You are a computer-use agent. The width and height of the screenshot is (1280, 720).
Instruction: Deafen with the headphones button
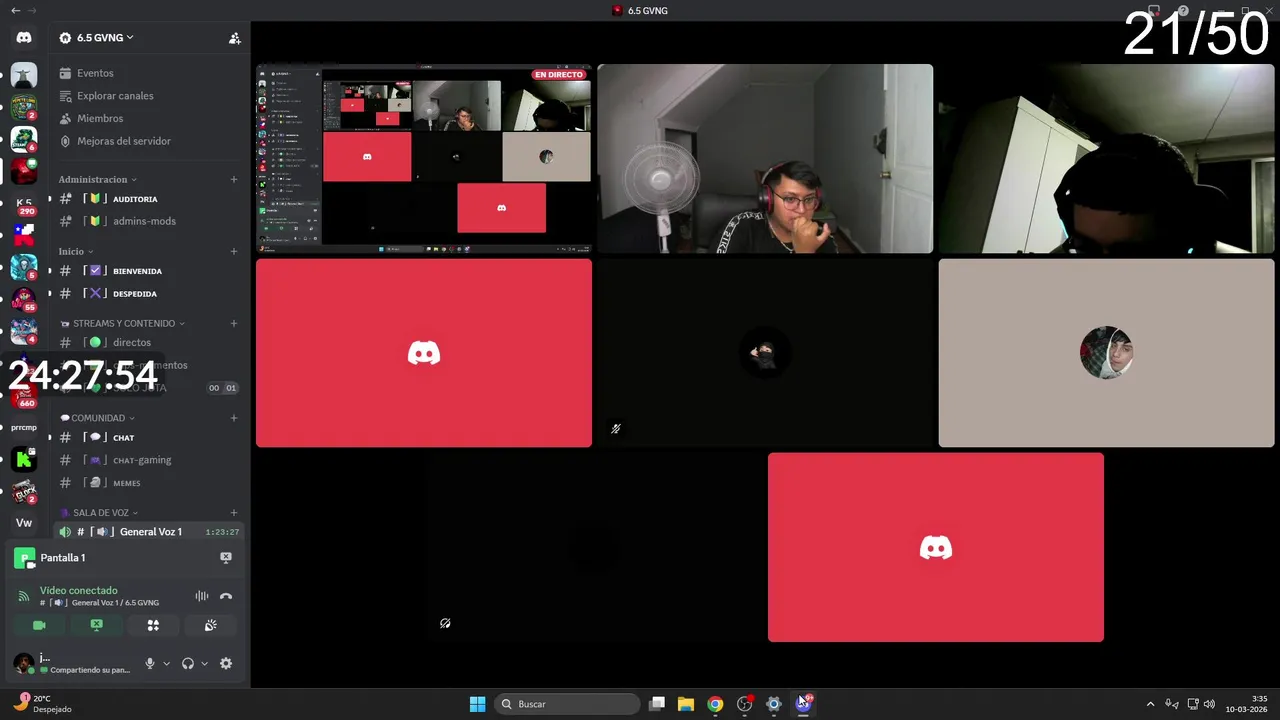(x=188, y=663)
